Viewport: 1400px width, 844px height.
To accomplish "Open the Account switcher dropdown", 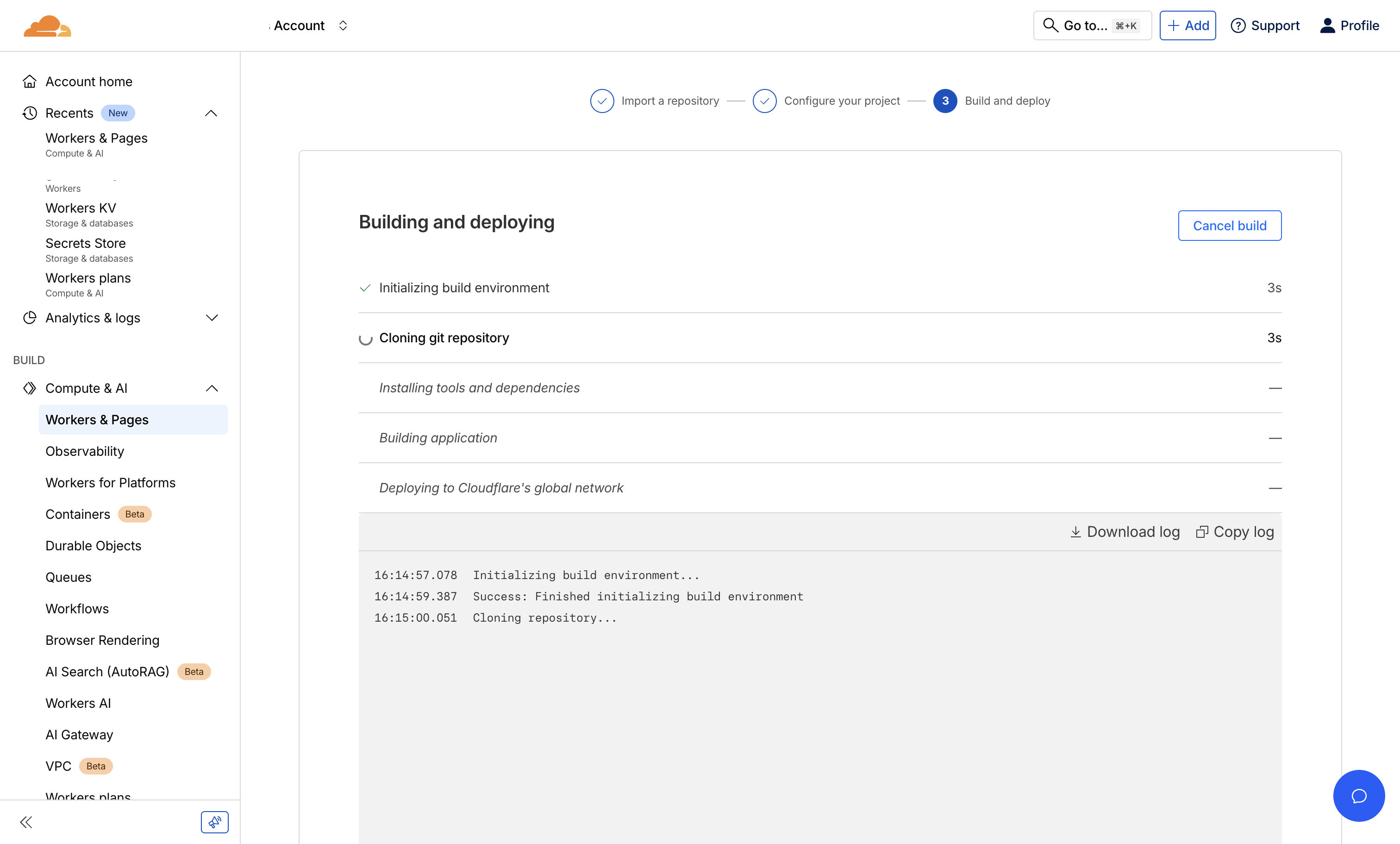I will click(x=343, y=25).
